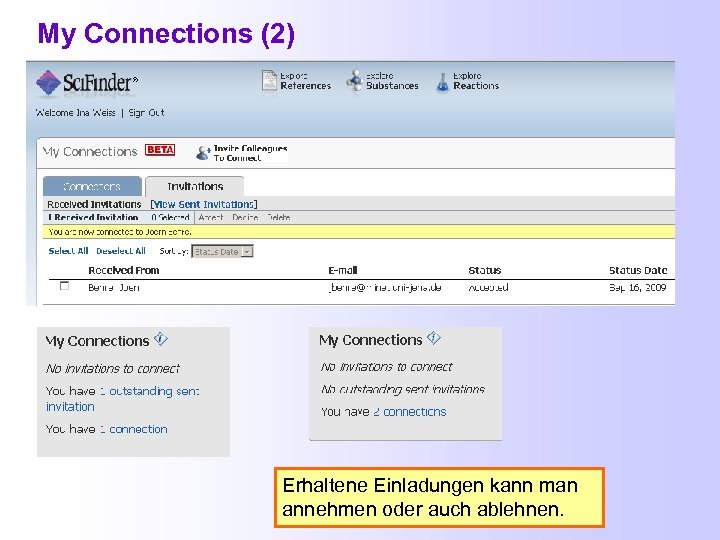Click the Accept button
This screenshot has width=720, height=540.
(x=211, y=217)
